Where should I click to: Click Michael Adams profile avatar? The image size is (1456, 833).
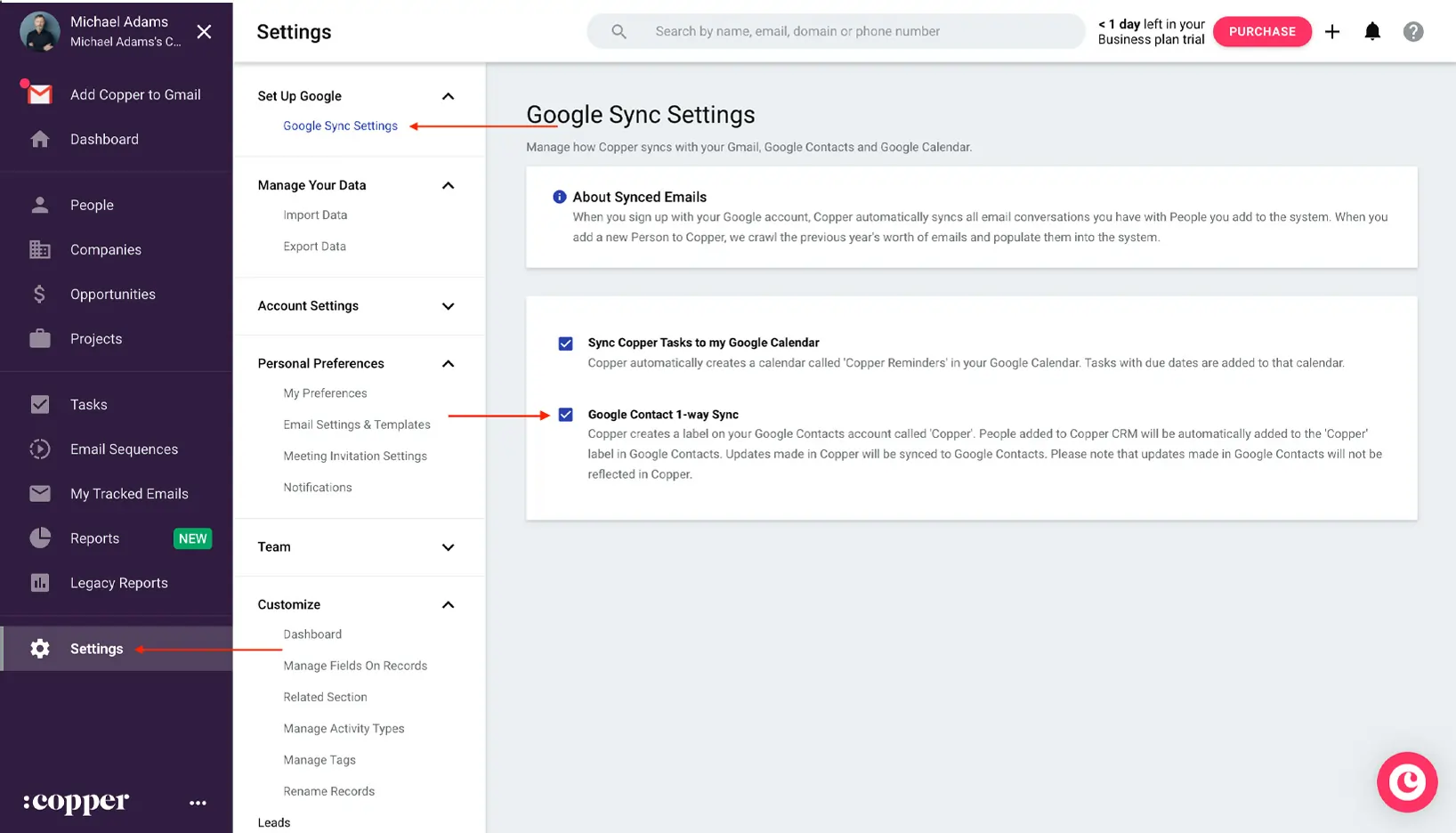click(39, 31)
